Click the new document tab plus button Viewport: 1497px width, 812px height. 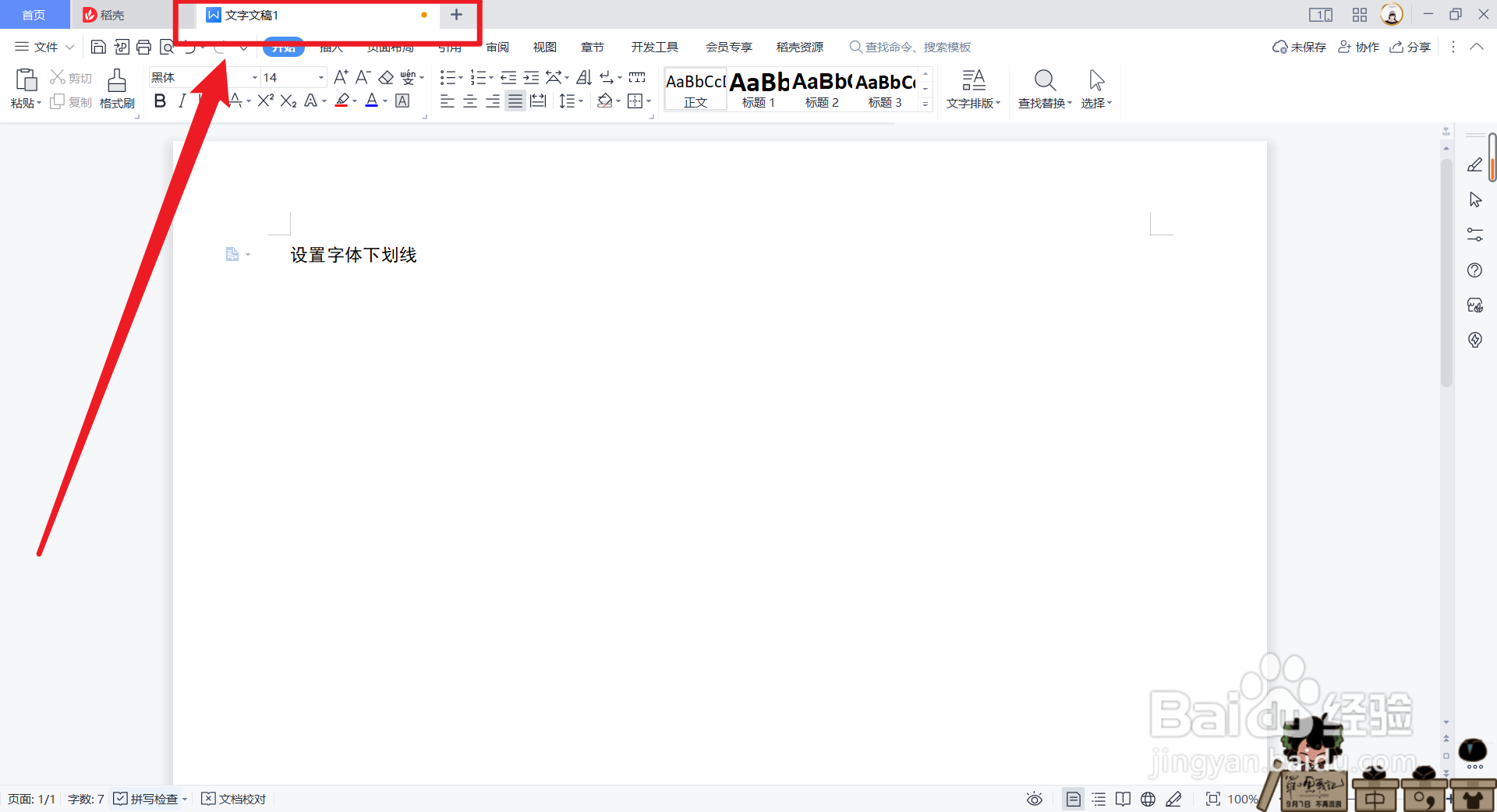click(457, 15)
